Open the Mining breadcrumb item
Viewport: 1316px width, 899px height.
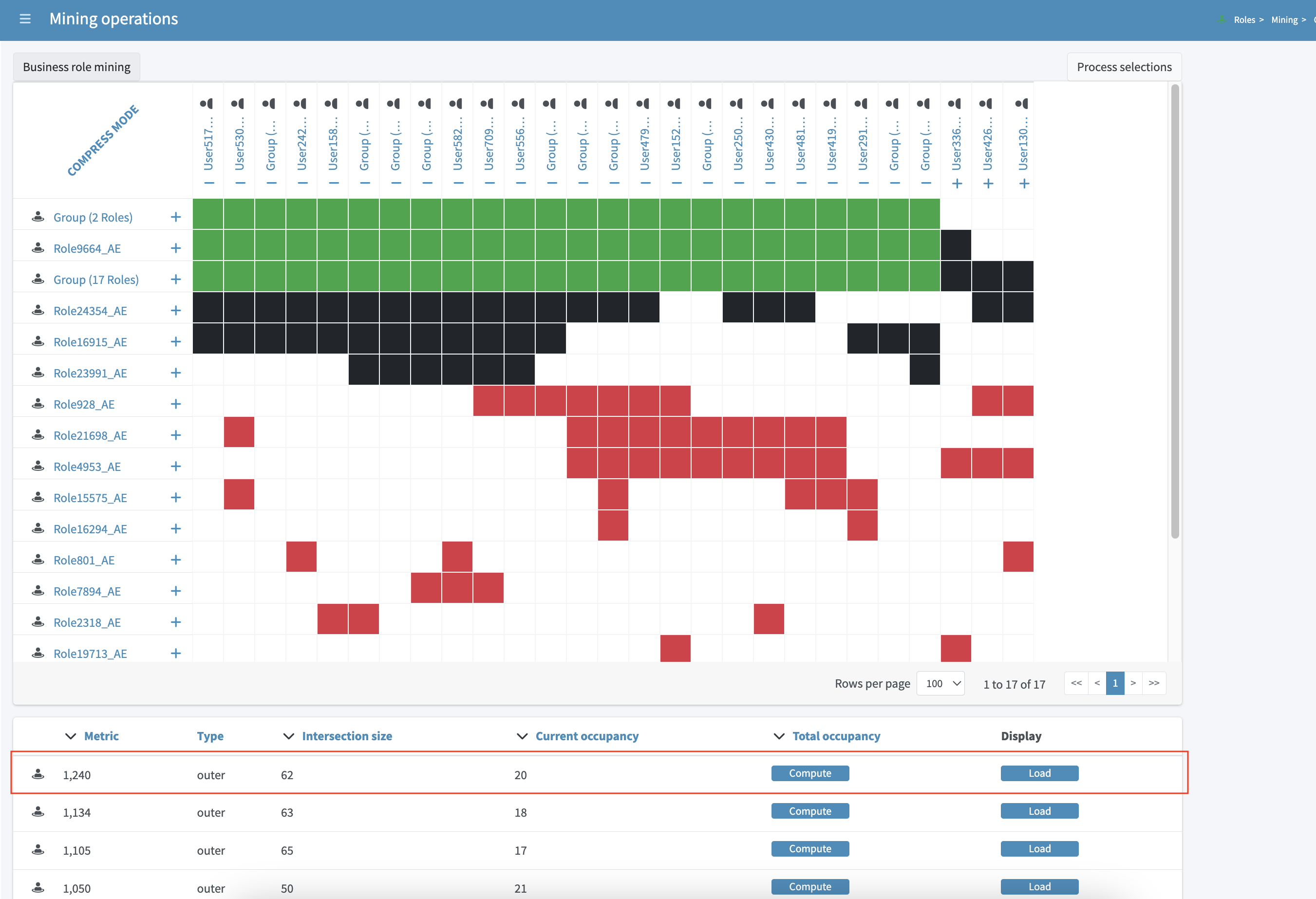(x=1284, y=20)
